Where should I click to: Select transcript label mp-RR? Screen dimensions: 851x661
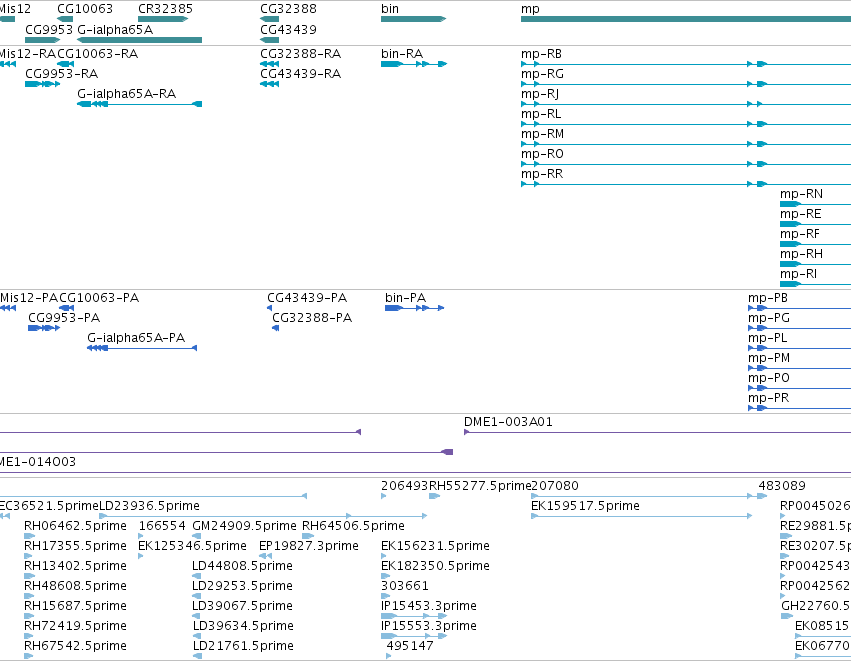(x=542, y=174)
